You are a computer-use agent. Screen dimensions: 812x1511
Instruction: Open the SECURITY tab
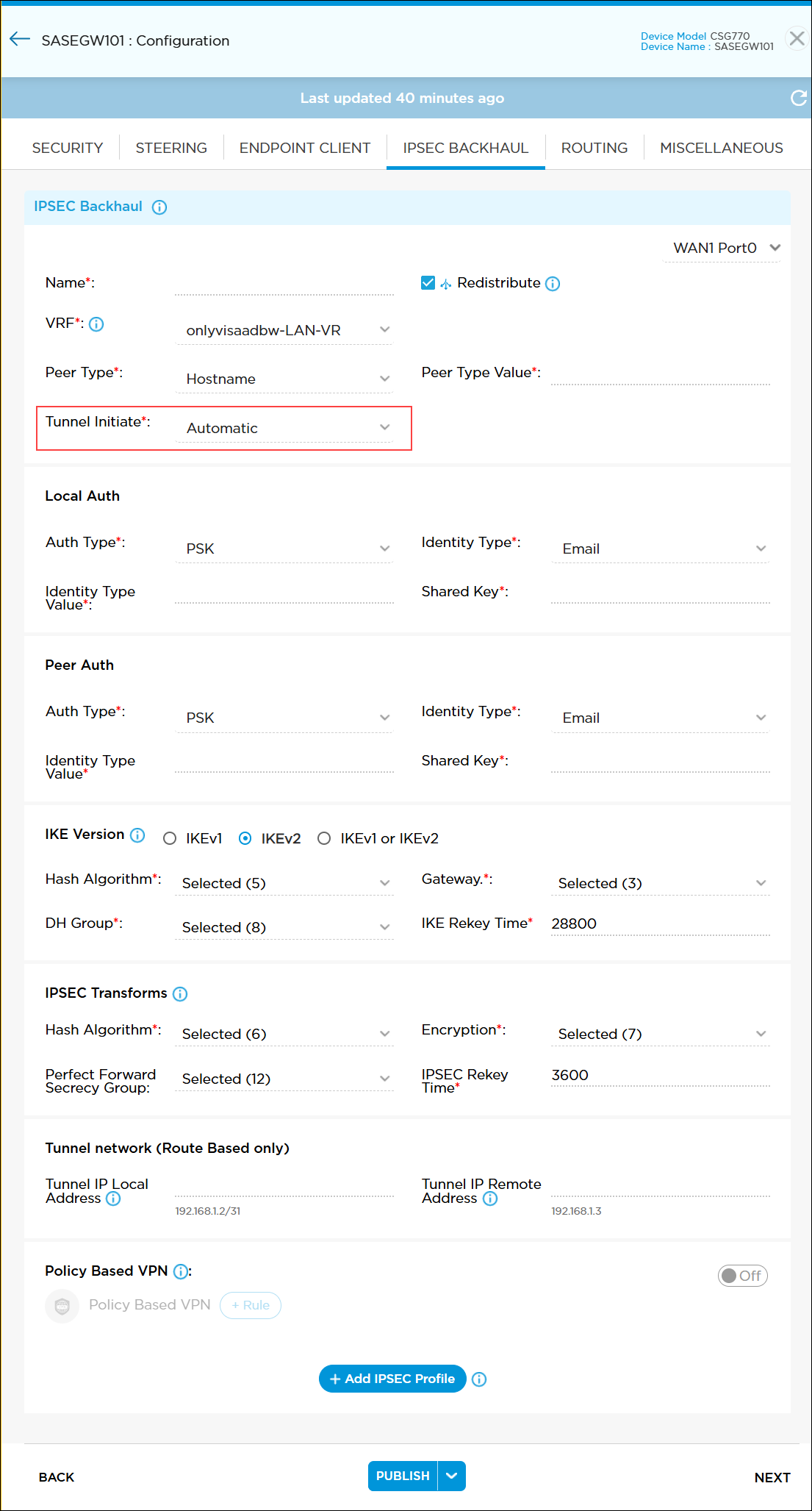point(68,148)
